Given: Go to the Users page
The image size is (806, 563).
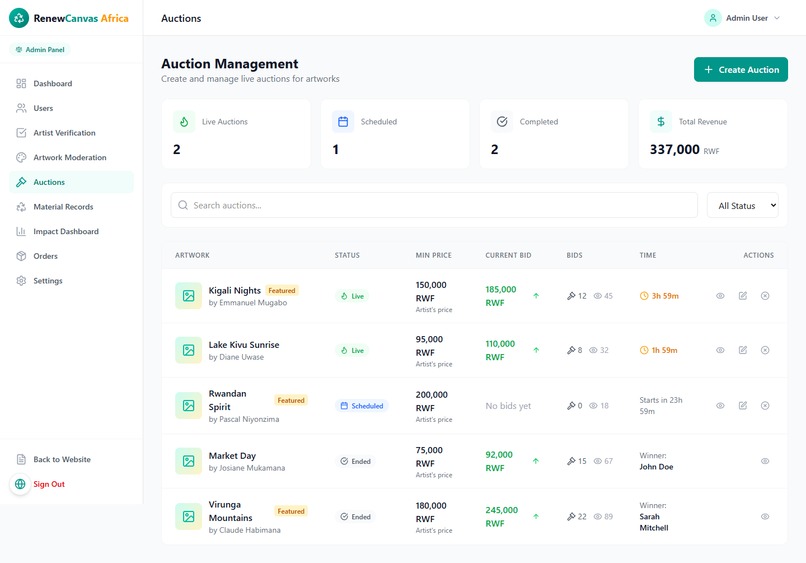Looking at the screenshot, I should tap(71, 108).
